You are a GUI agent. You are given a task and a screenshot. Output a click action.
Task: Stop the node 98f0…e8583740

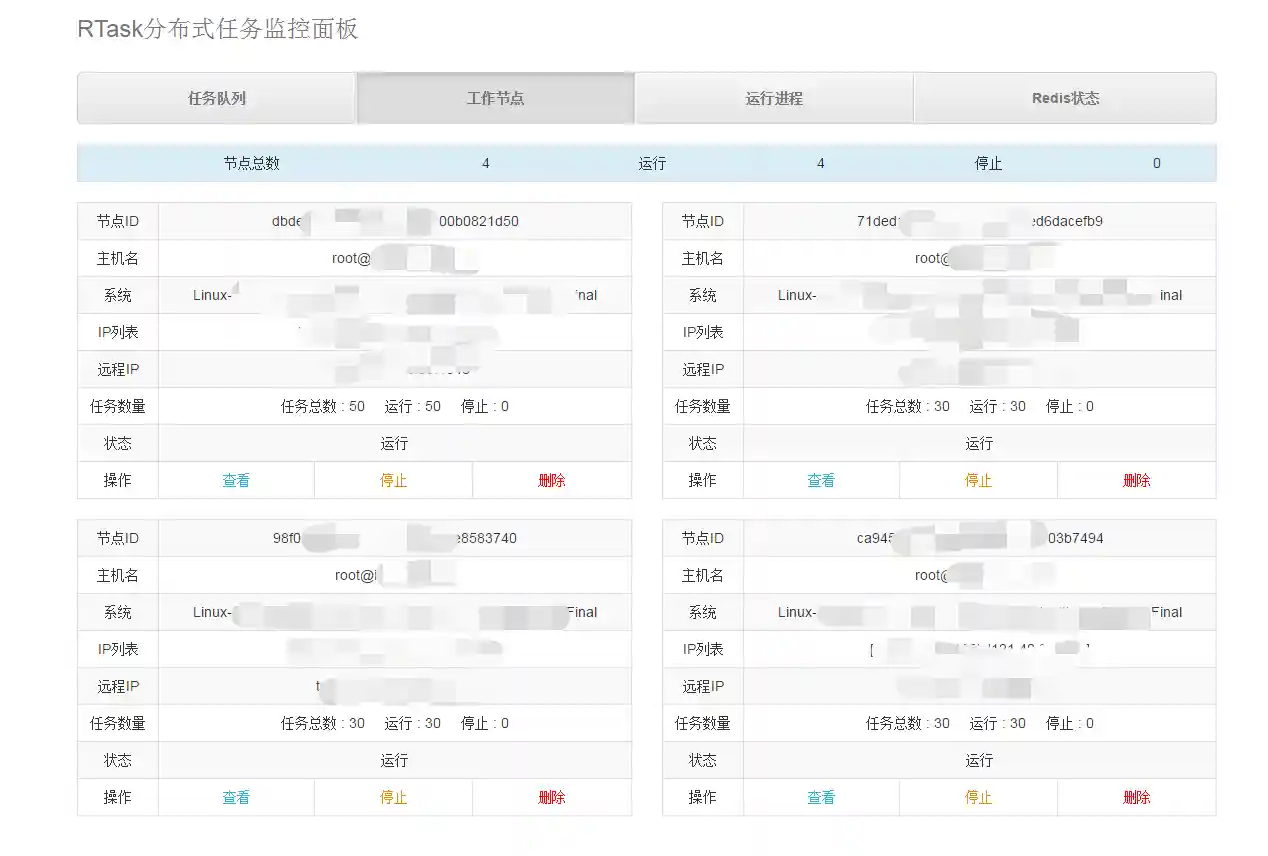[x=394, y=797]
